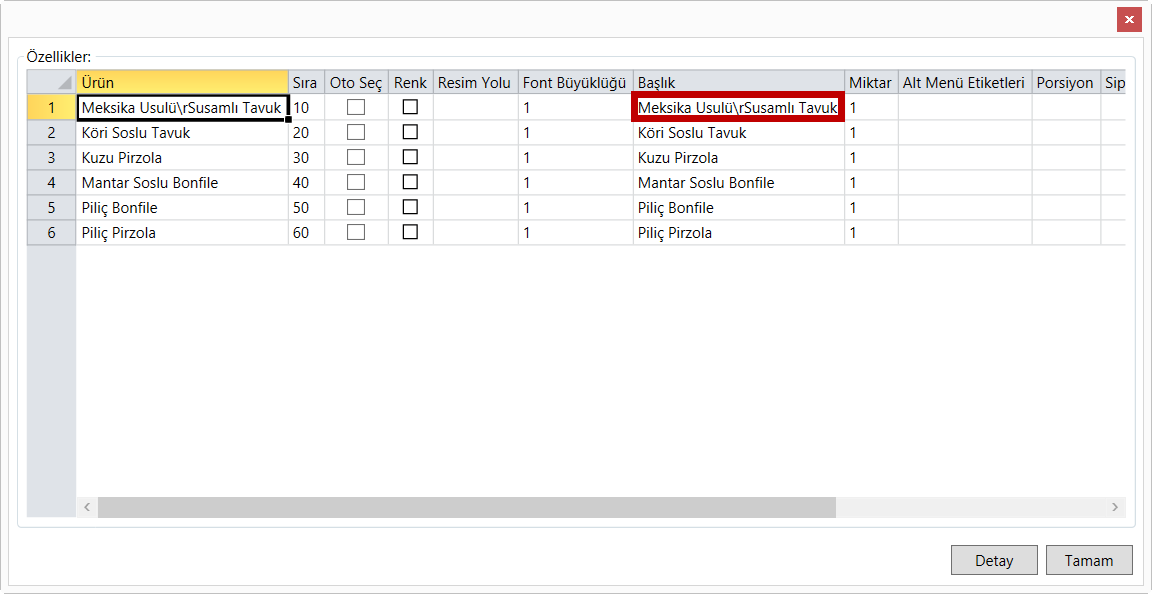Click the Detay button
This screenshot has width=1152, height=594.
993,560
